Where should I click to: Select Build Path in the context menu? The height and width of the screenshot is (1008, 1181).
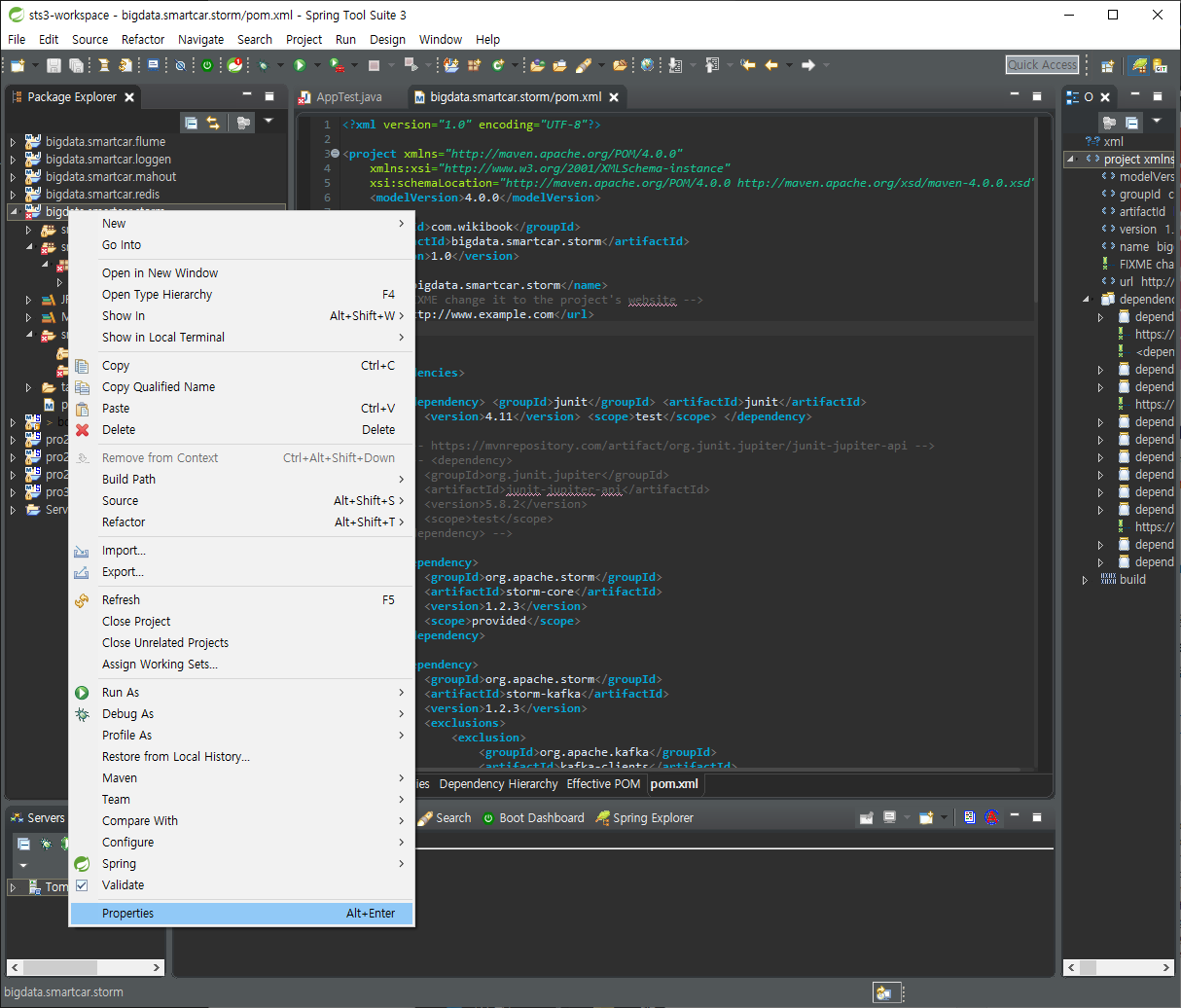[241, 480]
